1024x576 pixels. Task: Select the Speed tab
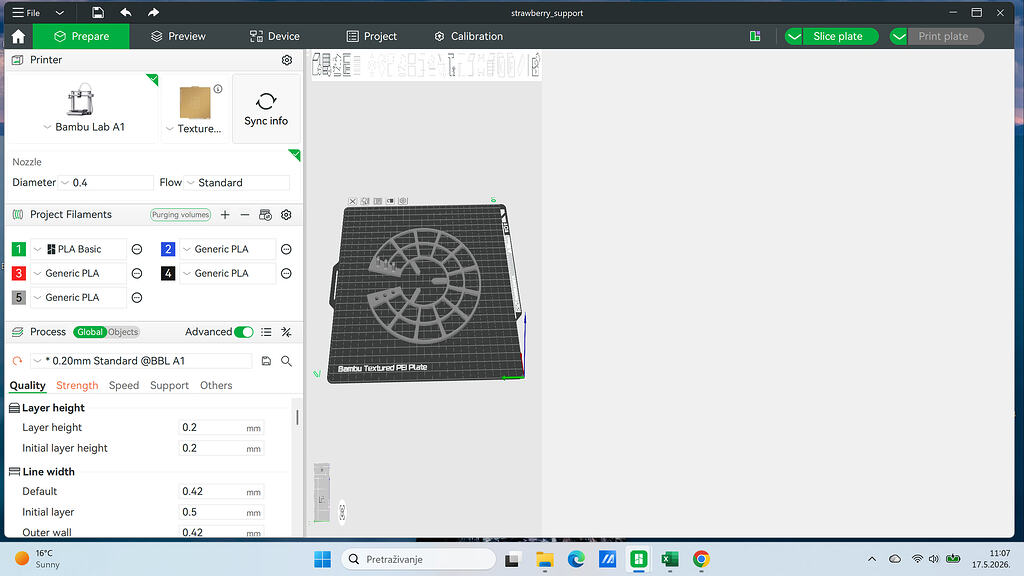pos(124,385)
